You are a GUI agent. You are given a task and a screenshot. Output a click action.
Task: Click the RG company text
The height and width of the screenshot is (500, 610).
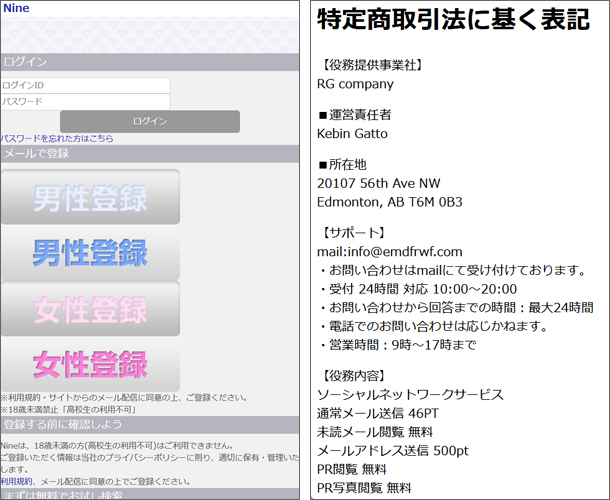pyautogui.click(x=355, y=84)
